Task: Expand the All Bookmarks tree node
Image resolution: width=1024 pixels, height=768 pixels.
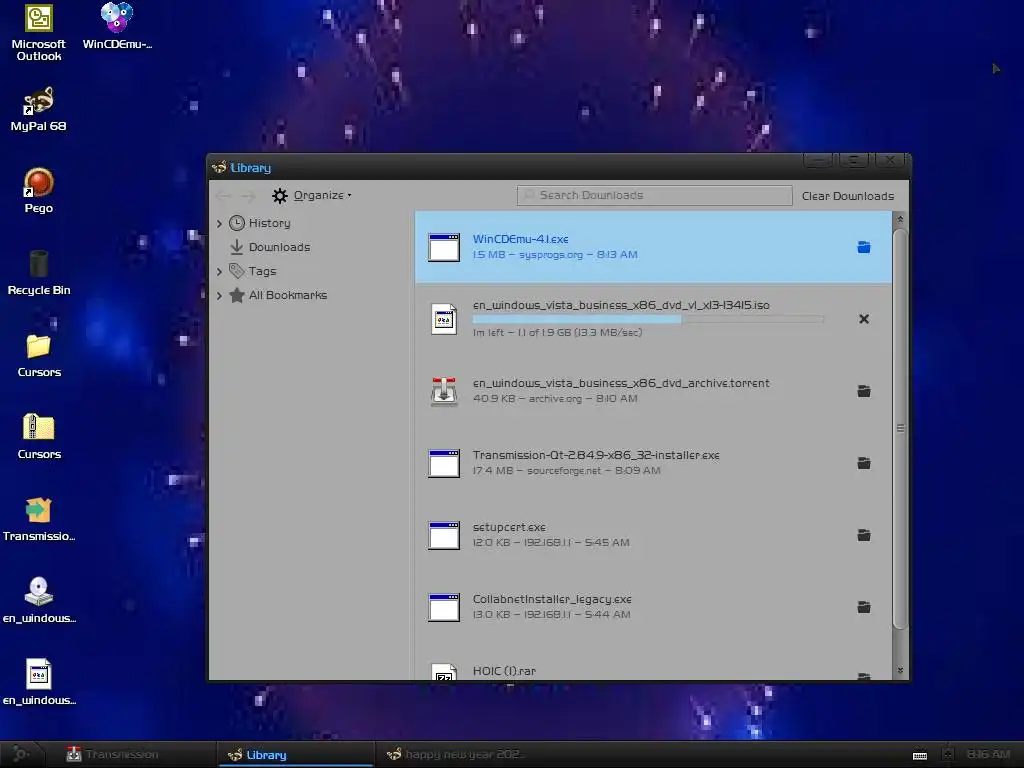Action: click(x=219, y=295)
